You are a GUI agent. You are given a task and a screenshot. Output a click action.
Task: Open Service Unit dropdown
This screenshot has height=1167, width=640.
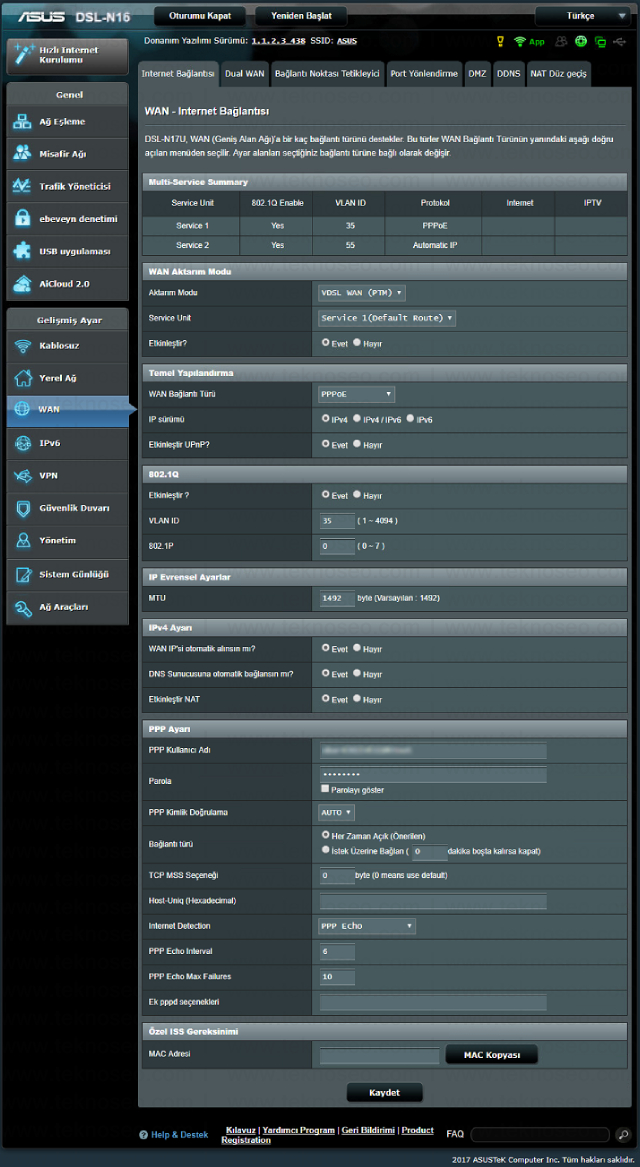(387, 318)
